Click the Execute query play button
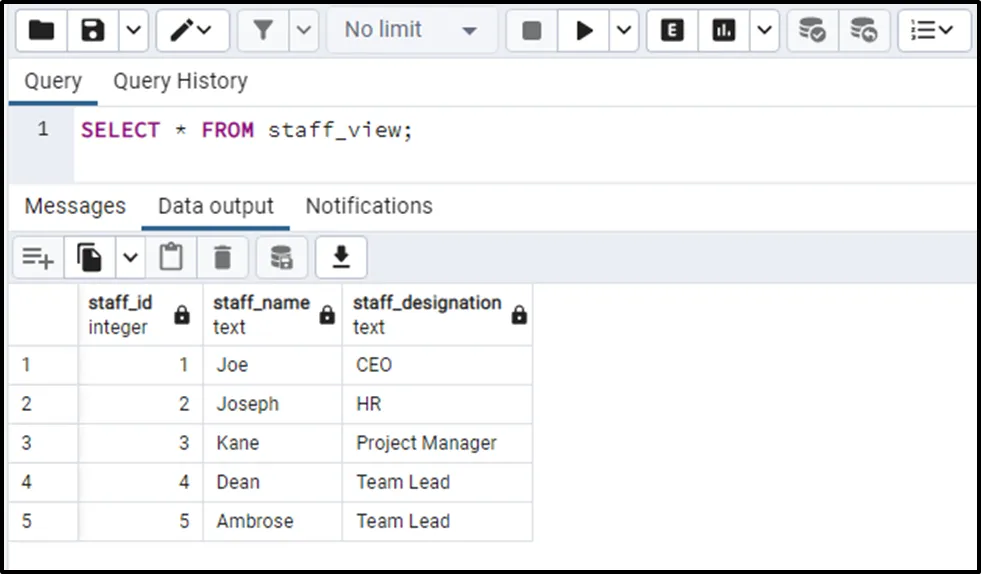The height and width of the screenshot is (574, 981). click(x=584, y=31)
